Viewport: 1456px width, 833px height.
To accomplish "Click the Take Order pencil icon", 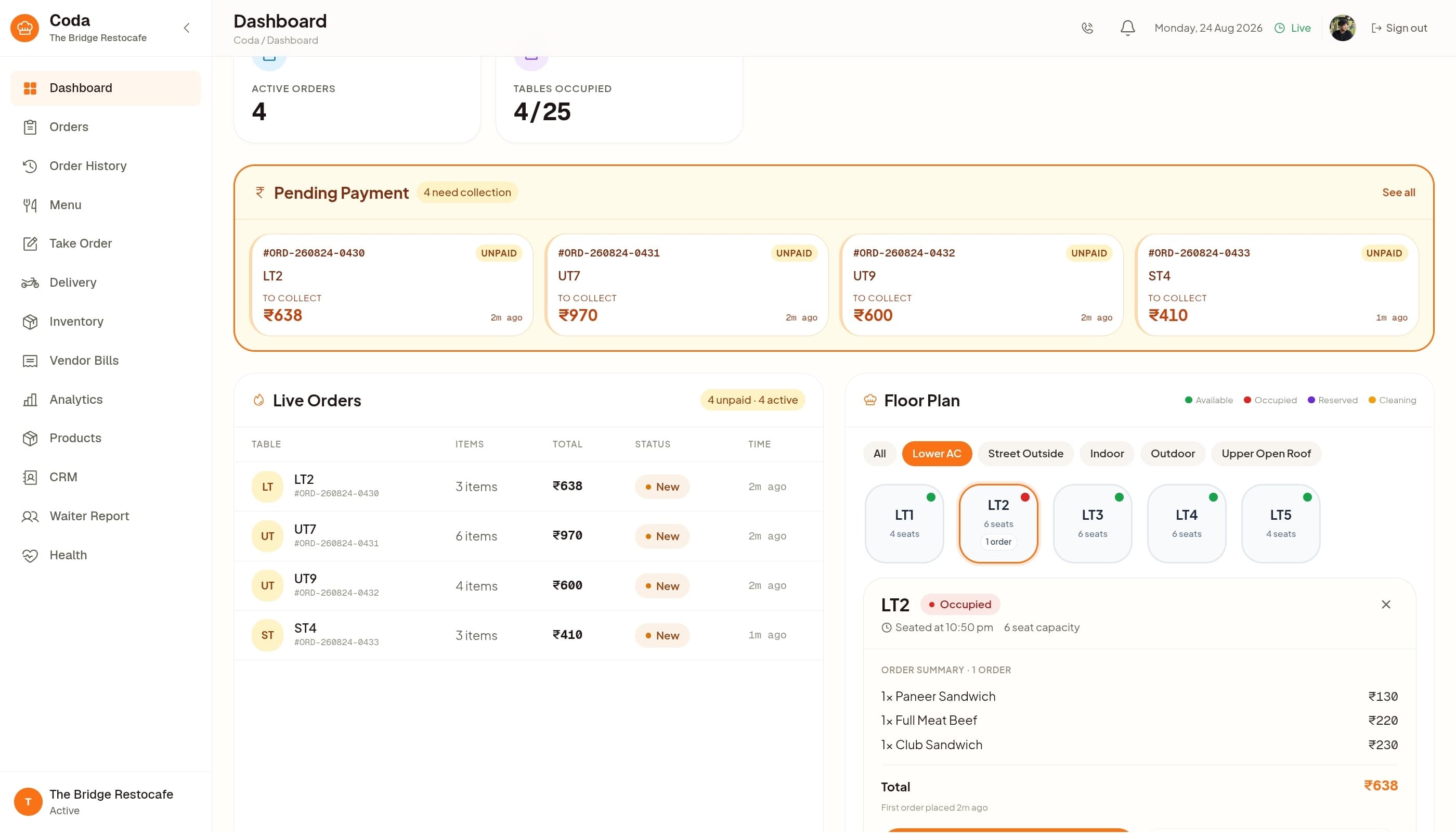I will 30,244.
